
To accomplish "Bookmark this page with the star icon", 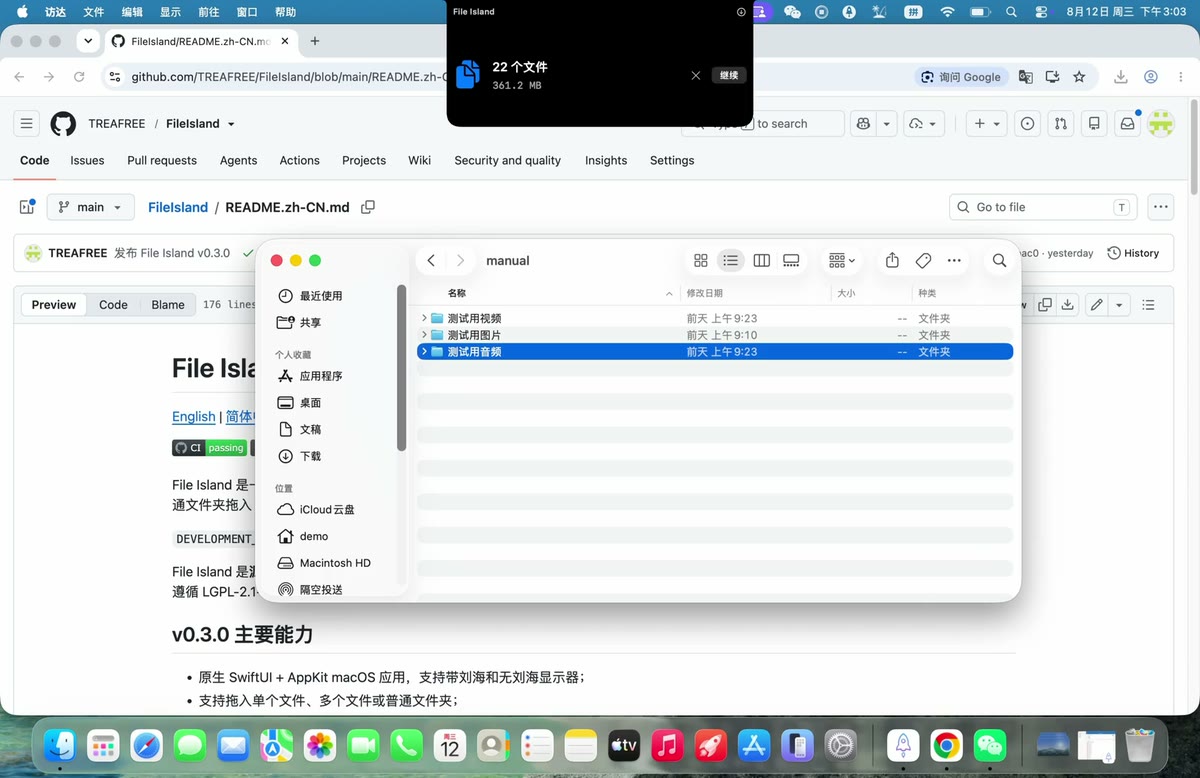I will point(1079,77).
